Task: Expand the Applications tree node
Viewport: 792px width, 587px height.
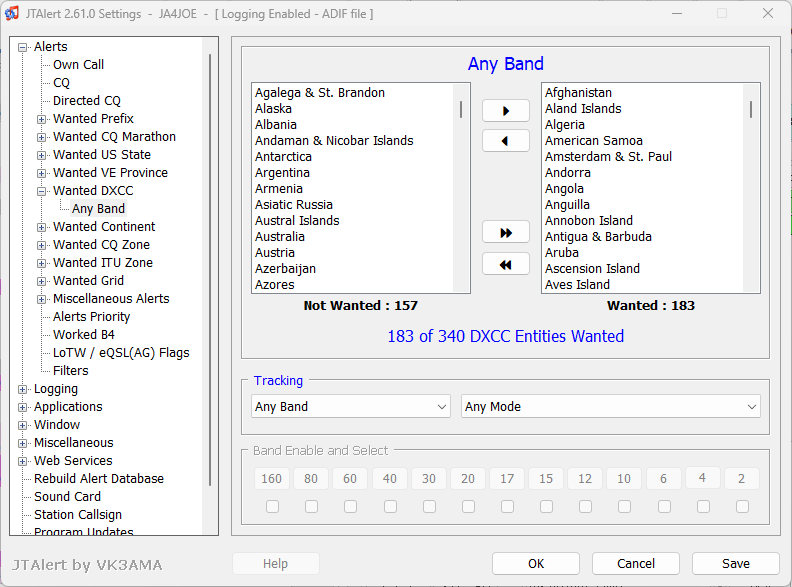Action: point(22,407)
